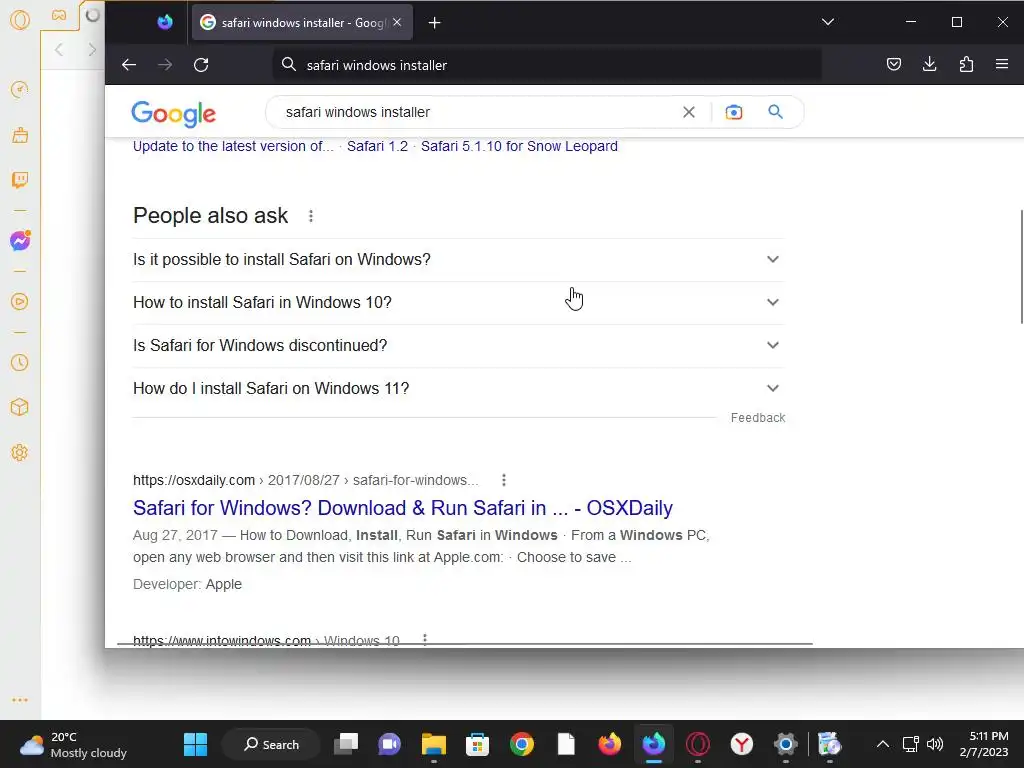Switch to the pinned Firefox tab
Viewport: 1024px width, 768px height.
pyautogui.click(x=165, y=22)
